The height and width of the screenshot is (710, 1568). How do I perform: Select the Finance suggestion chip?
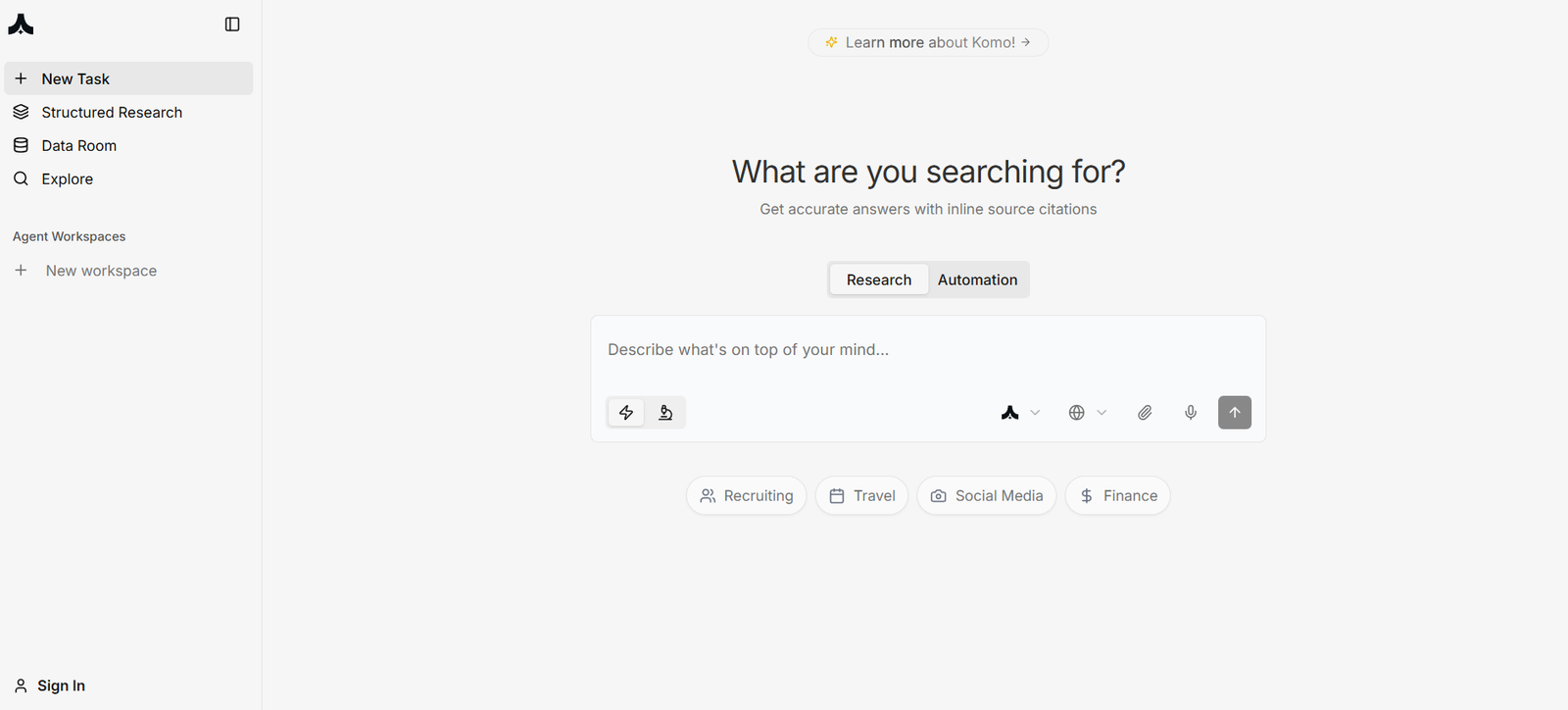click(x=1118, y=496)
